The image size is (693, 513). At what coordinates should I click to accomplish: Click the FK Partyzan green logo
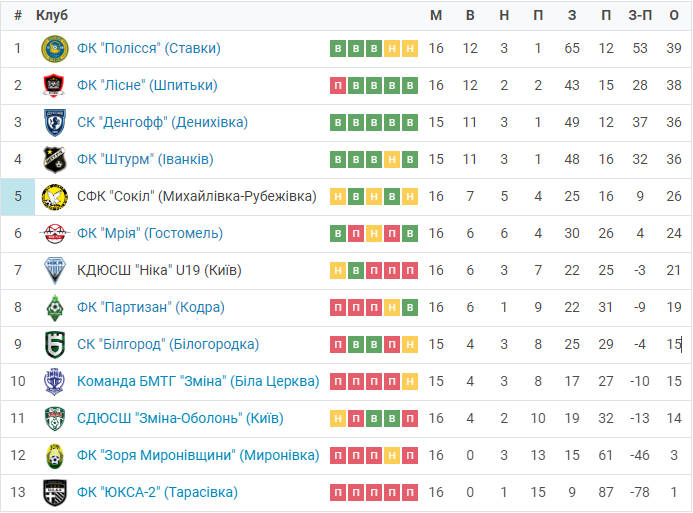tap(54, 308)
